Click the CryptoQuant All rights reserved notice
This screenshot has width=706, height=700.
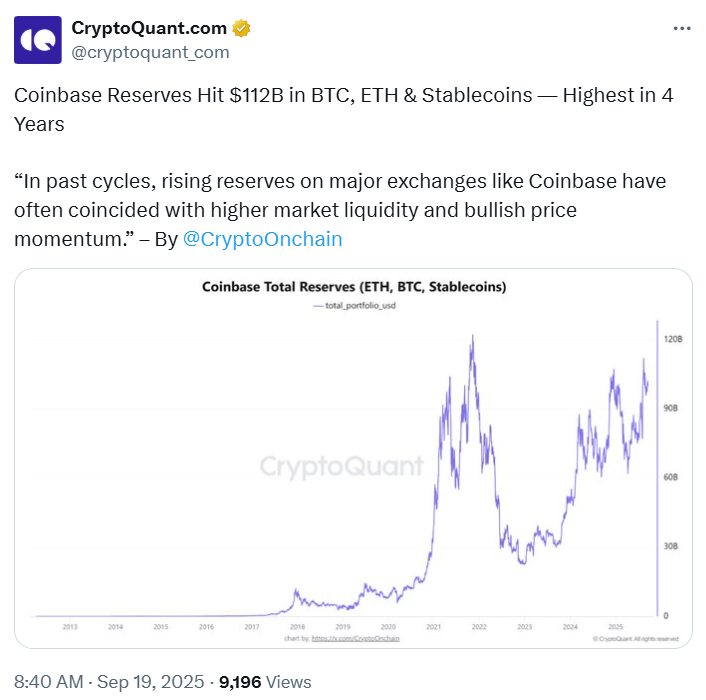(x=636, y=639)
